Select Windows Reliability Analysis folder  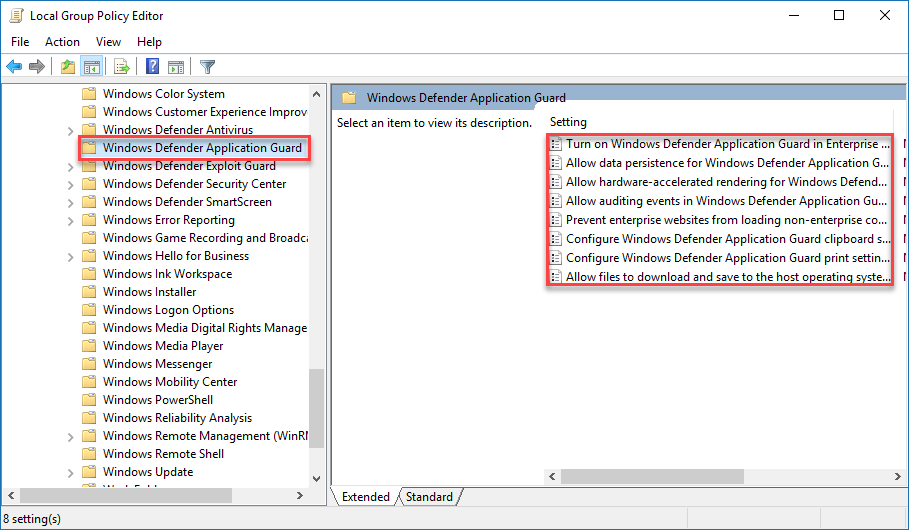[x=177, y=418]
